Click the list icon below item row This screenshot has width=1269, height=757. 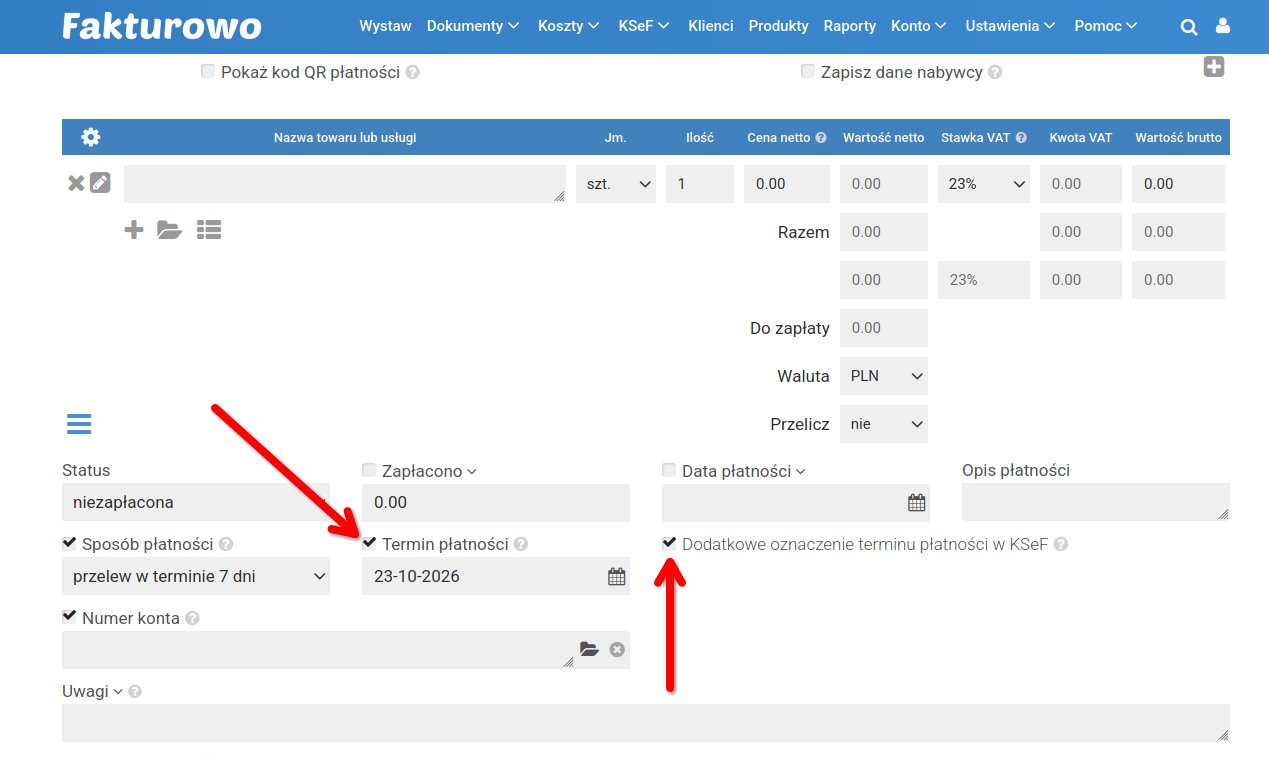[208, 230]
